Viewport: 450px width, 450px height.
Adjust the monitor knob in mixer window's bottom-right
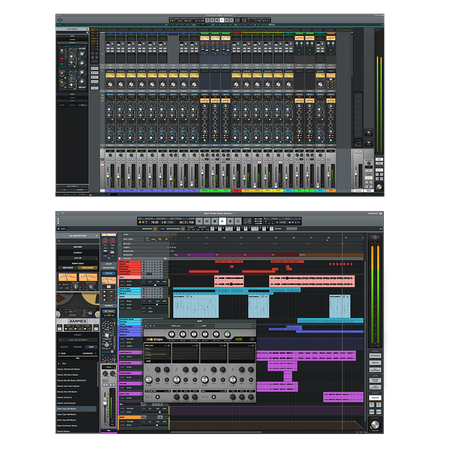point(379,187)
